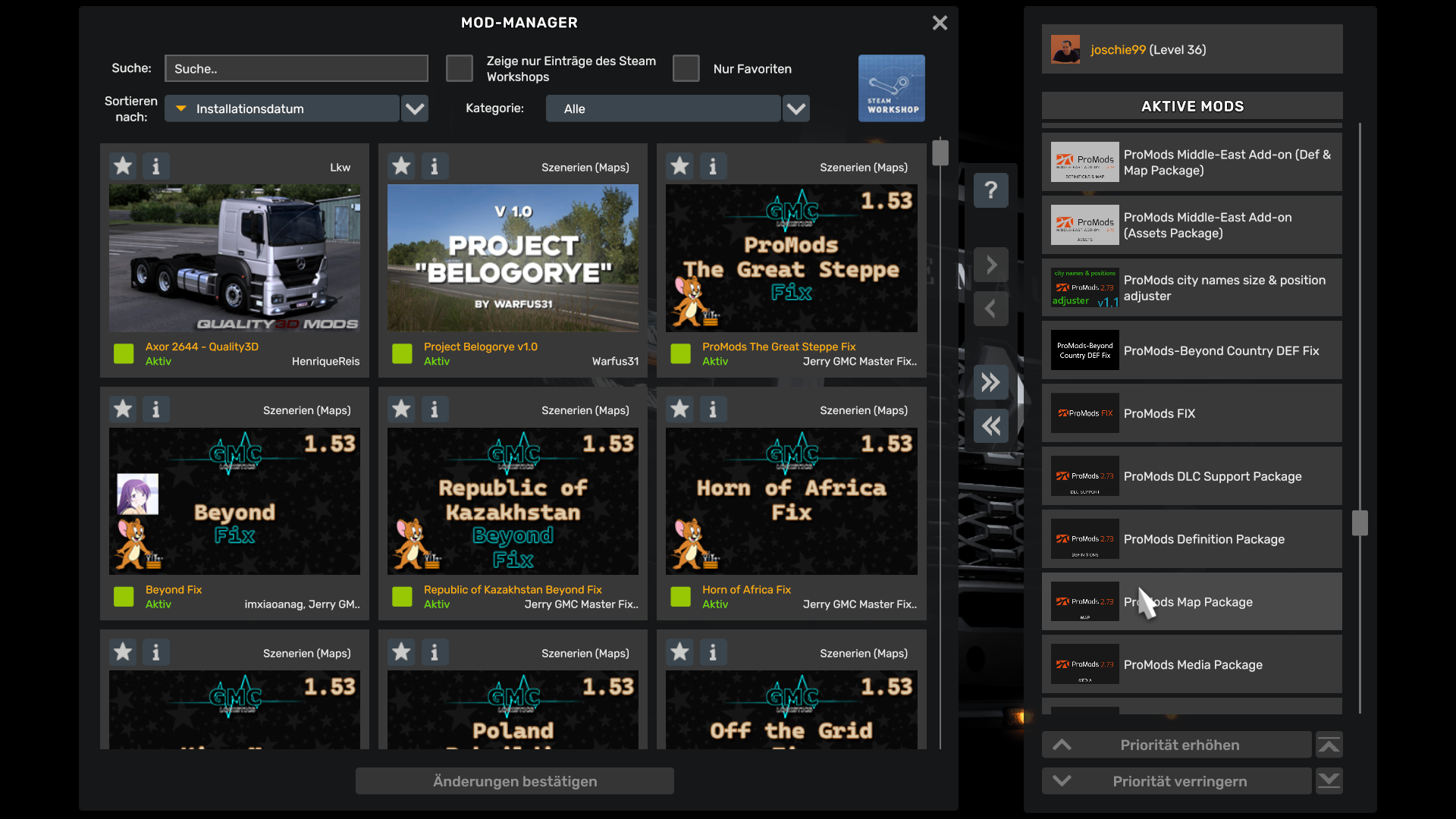Toggle active state of Great Steppe Fix

pos(680,353)
